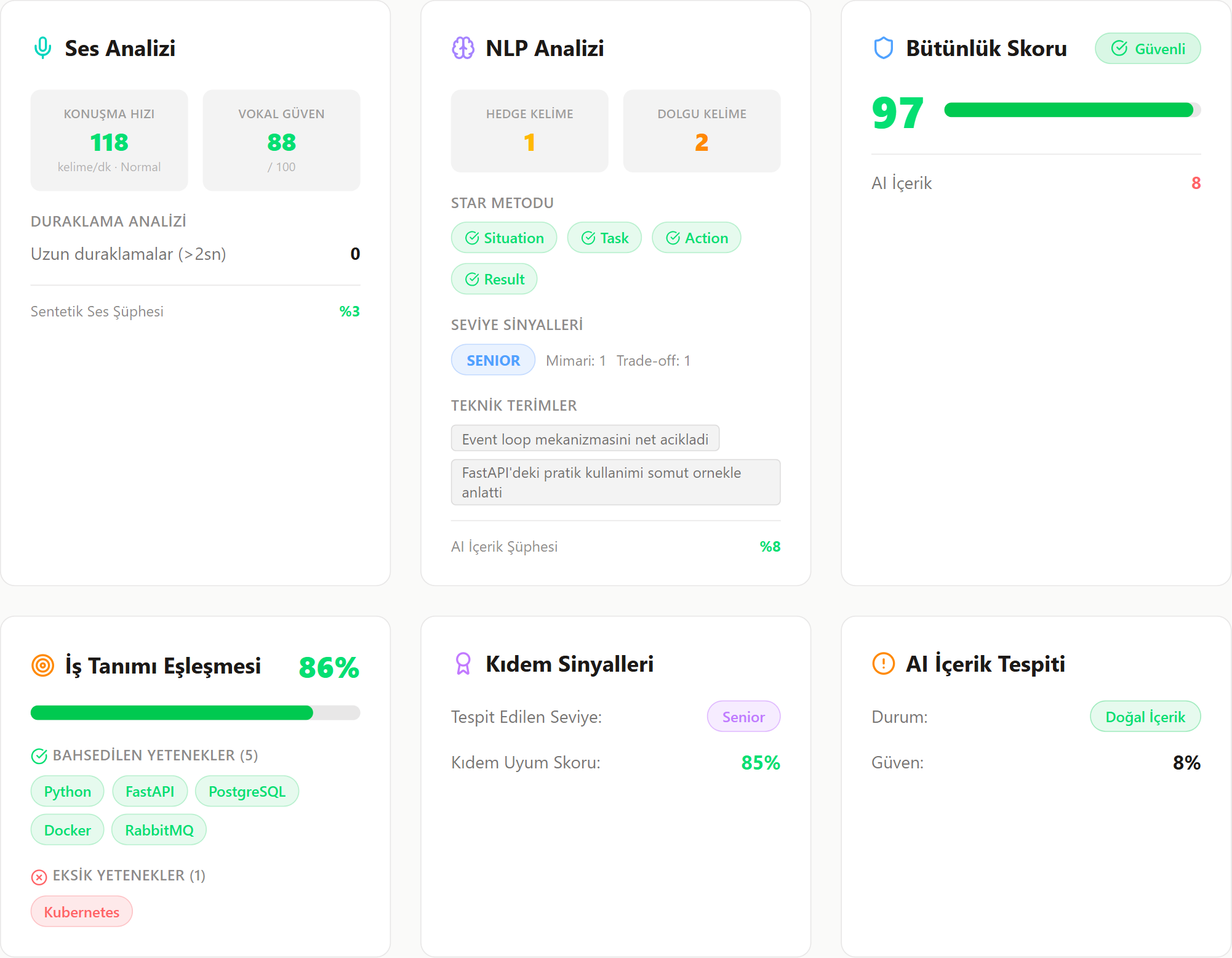This screenshot has height=958, width=1232.
Task: Select the FastAPI skill tag
Action: coord(150,791)
